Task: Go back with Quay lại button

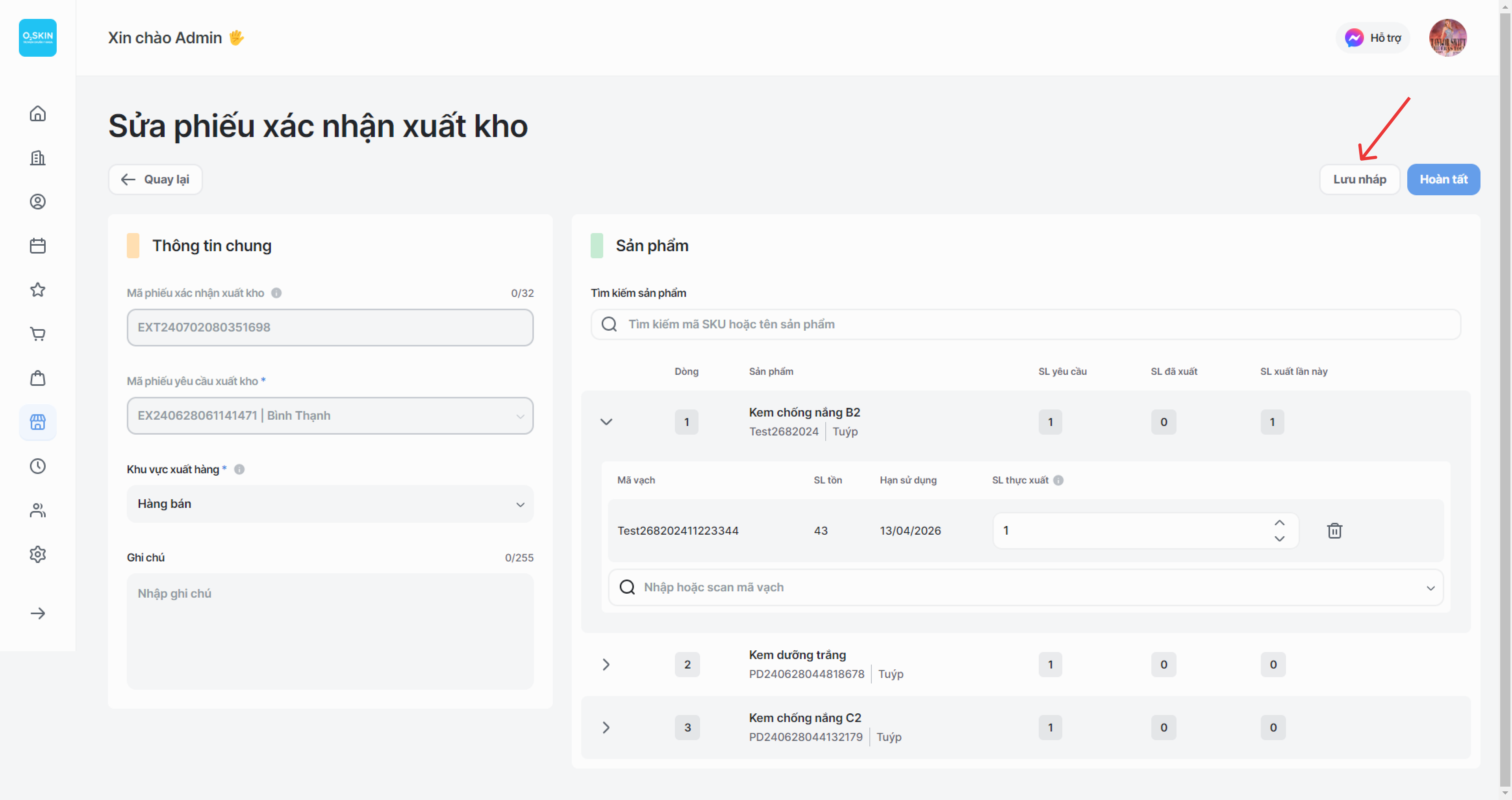Action: pyautogui.click(x=155, y=180)
